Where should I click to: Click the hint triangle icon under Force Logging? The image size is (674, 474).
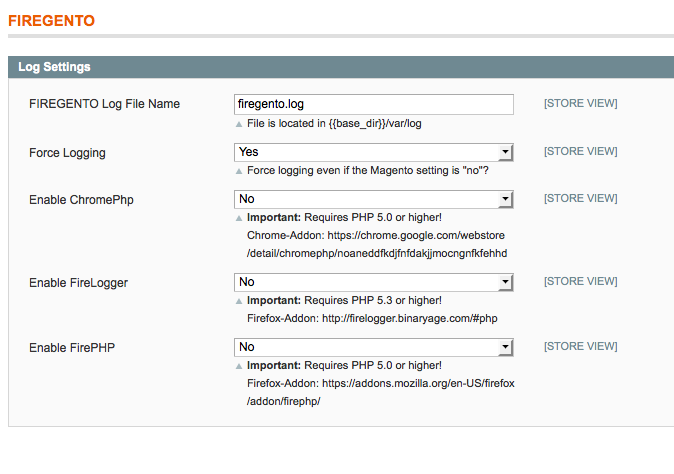239,171
